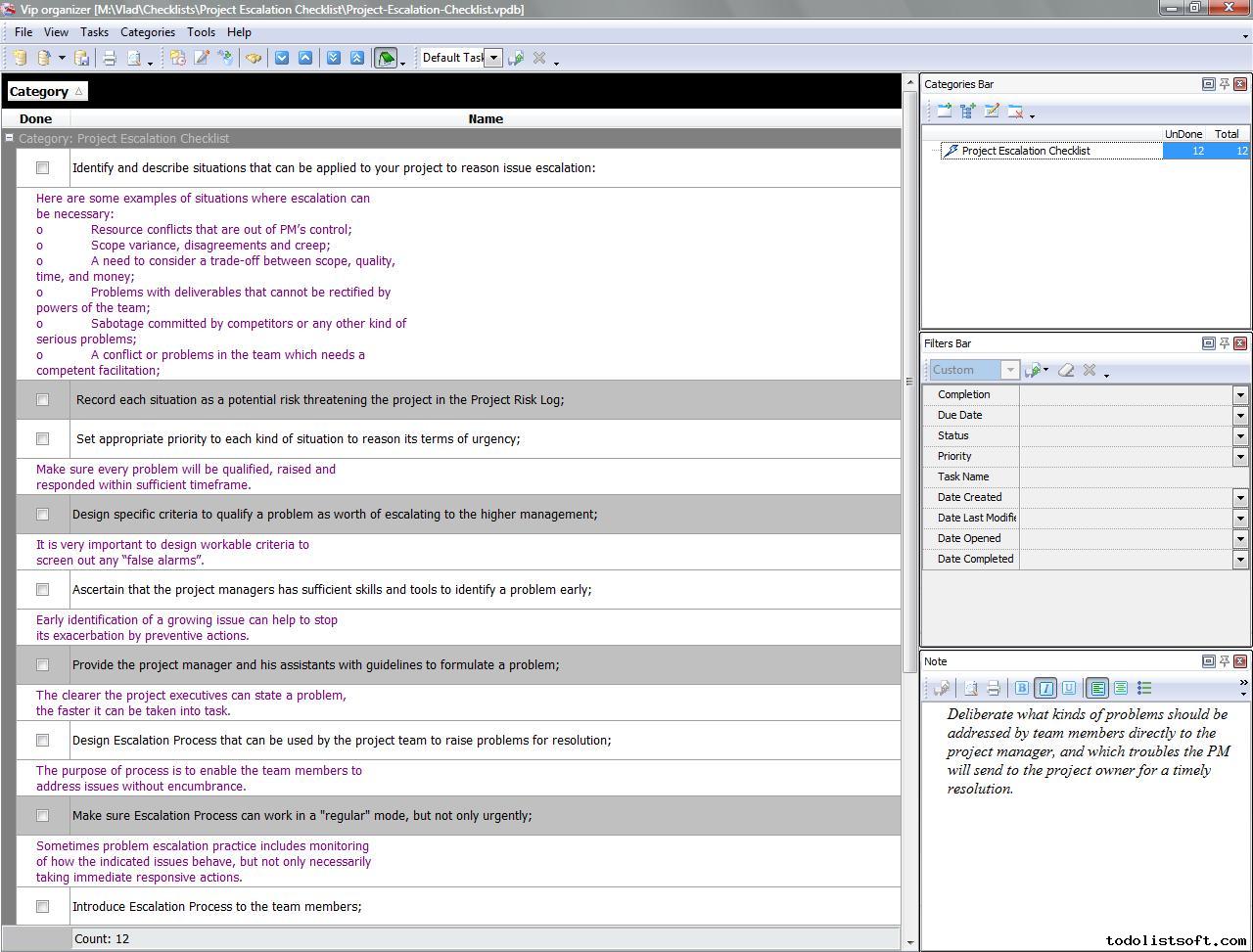Toggle Underline in the Note toolbar
Viewport: 1253px width, 952px height.
click(1068, 688)
